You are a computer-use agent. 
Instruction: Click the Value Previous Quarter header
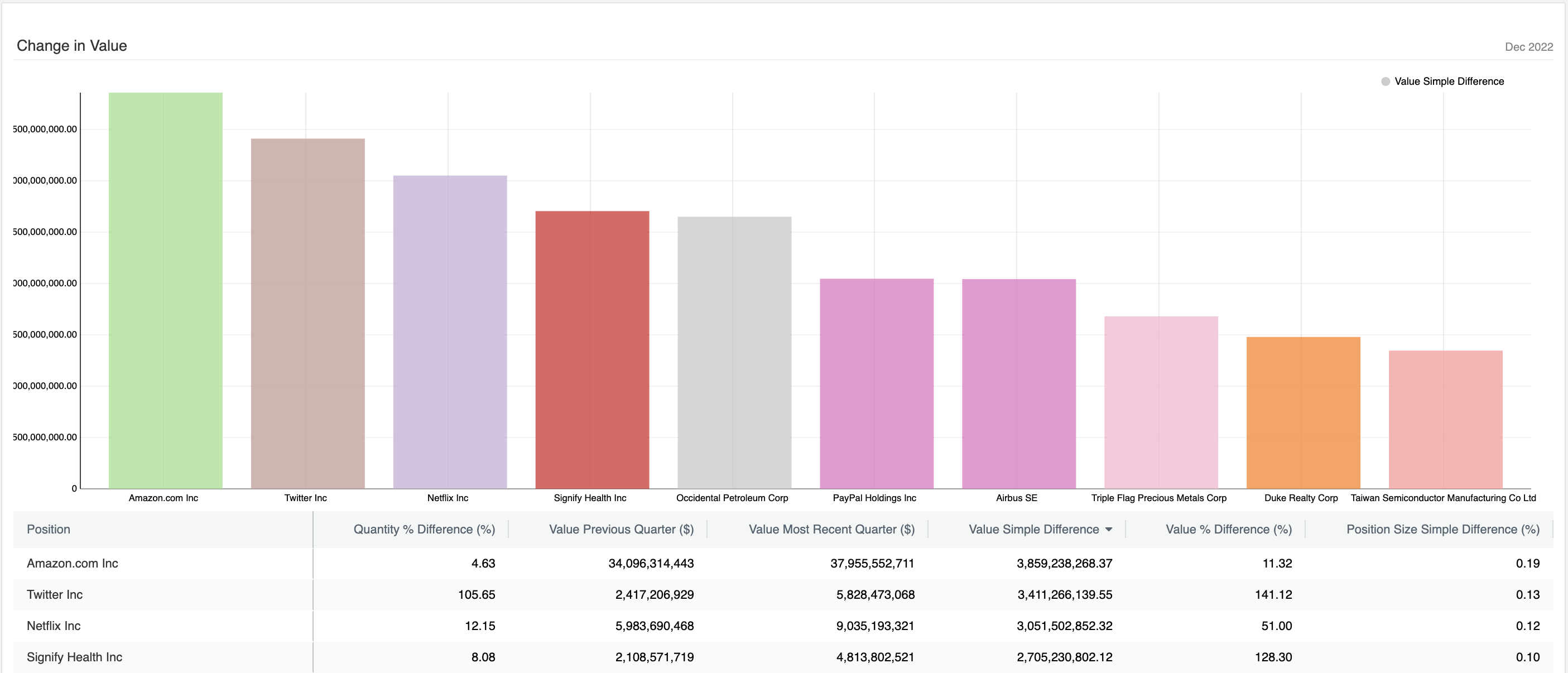[x=621, y=530]
